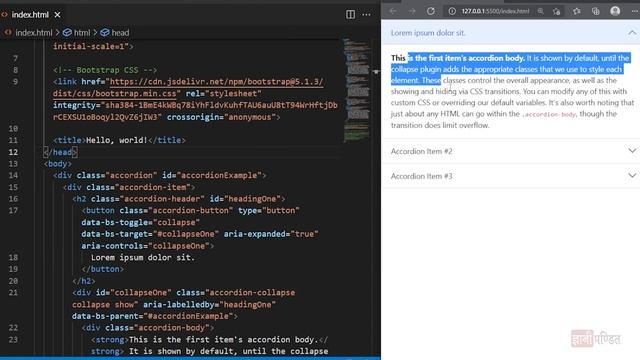Click the HTML file icon in the tab

tap(4, 15)
